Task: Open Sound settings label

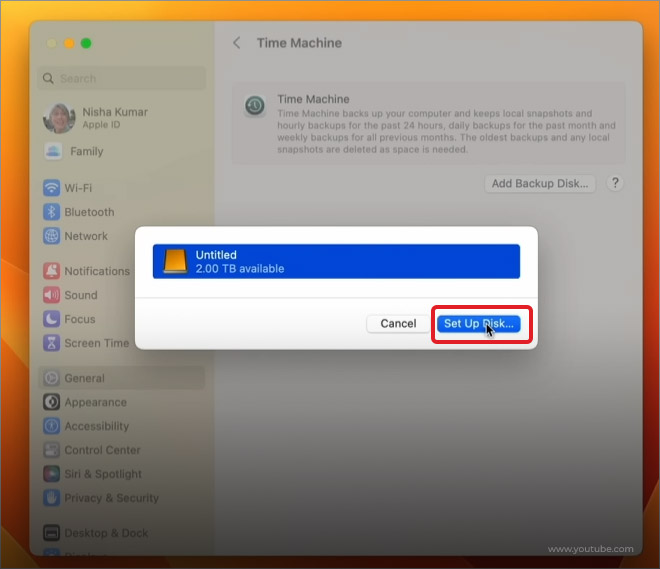Action: [81, 295]
